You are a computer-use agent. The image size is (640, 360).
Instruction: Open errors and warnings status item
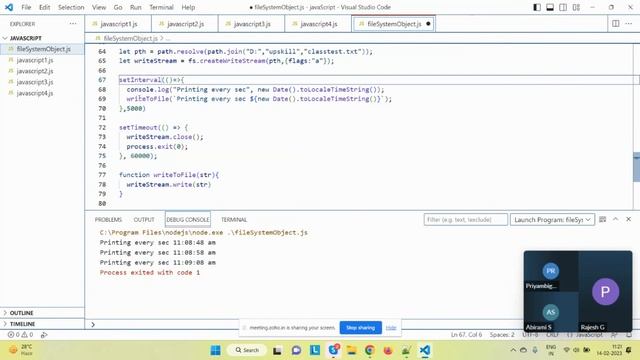[20, 335]
